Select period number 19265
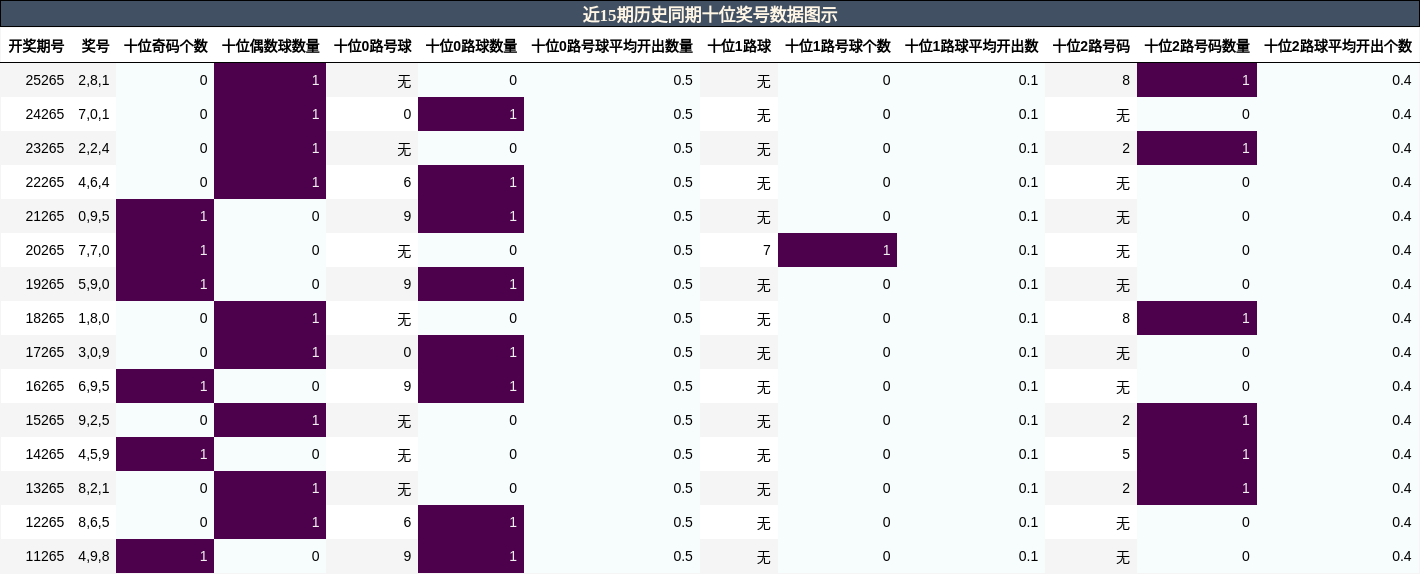The width and height of the screenshot is (1420, 574). click(x=45, y=284)
